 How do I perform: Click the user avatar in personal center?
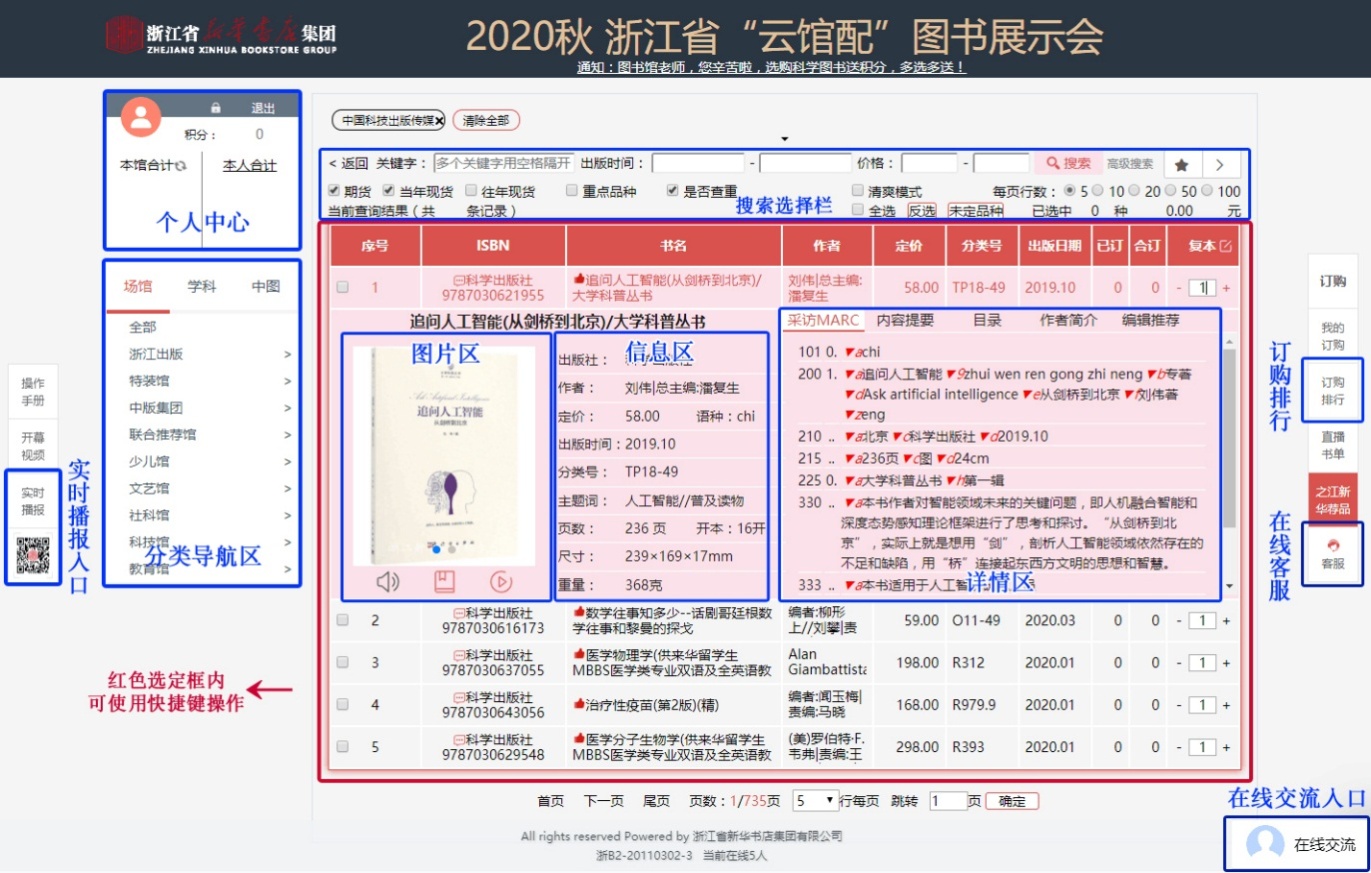(141, 118)
